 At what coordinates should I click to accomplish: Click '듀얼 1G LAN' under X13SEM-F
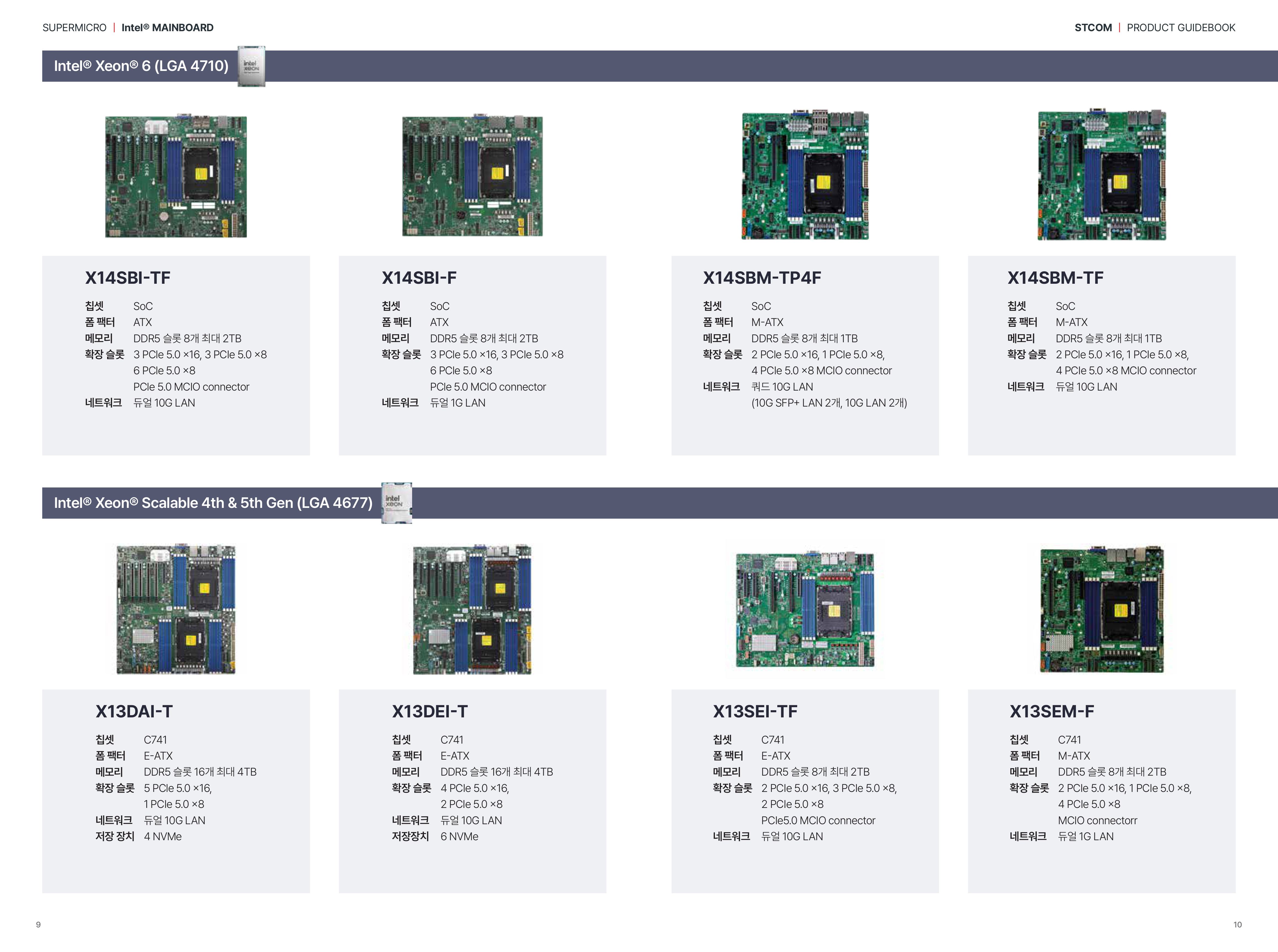coord(1086,836)
